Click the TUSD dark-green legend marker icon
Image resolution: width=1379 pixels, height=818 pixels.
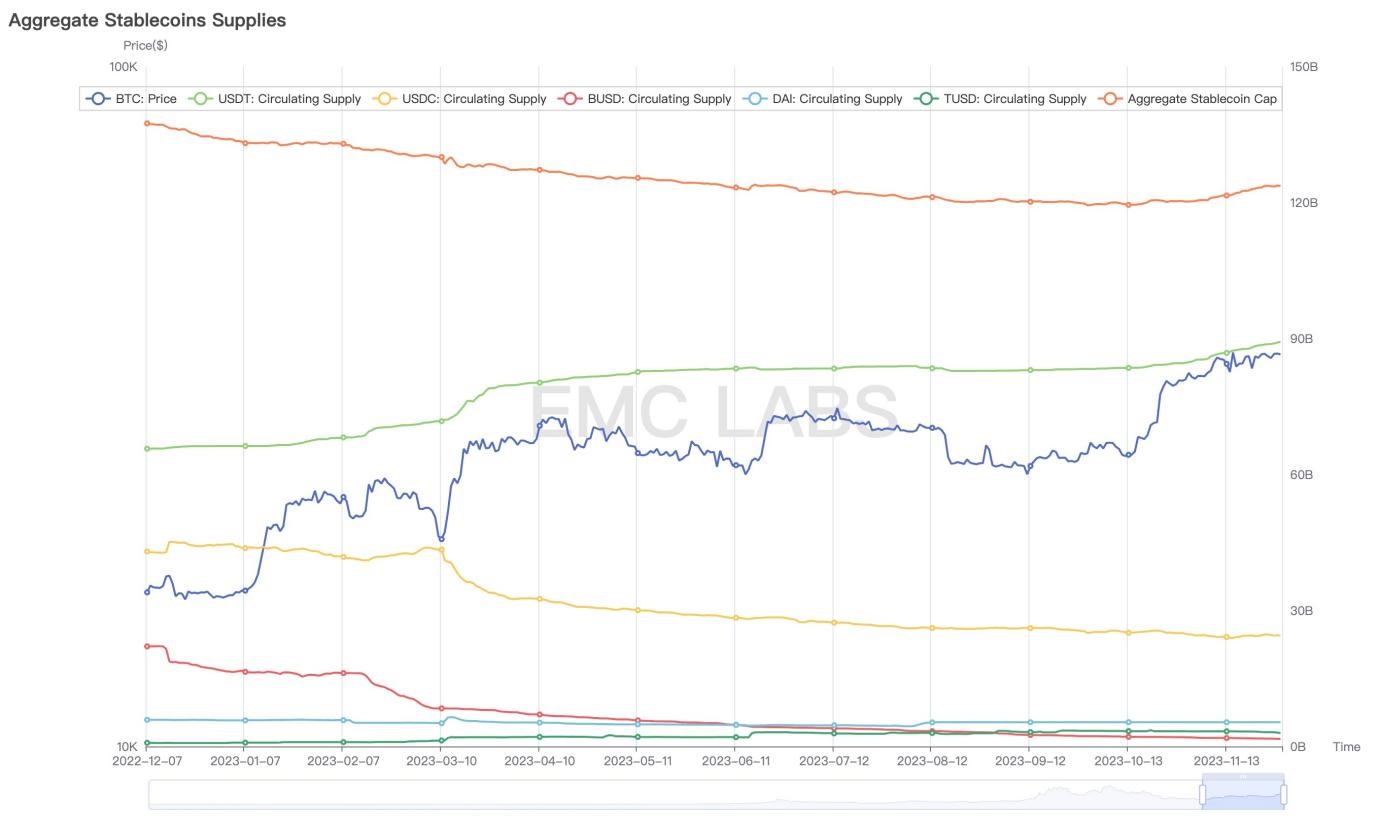(927, 99)
